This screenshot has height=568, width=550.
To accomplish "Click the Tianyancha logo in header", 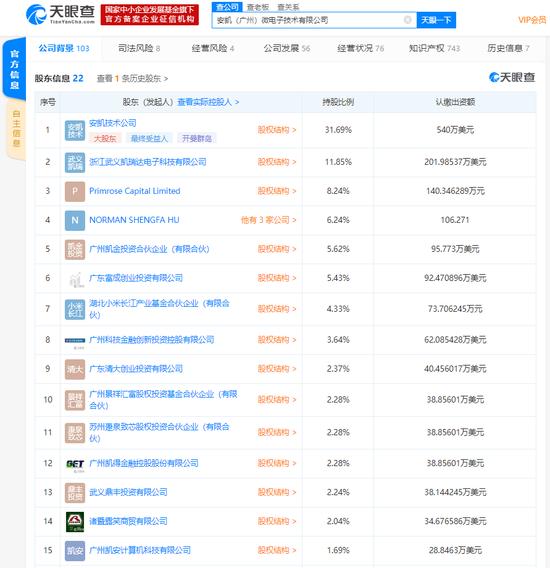I will tap(60, 14).
